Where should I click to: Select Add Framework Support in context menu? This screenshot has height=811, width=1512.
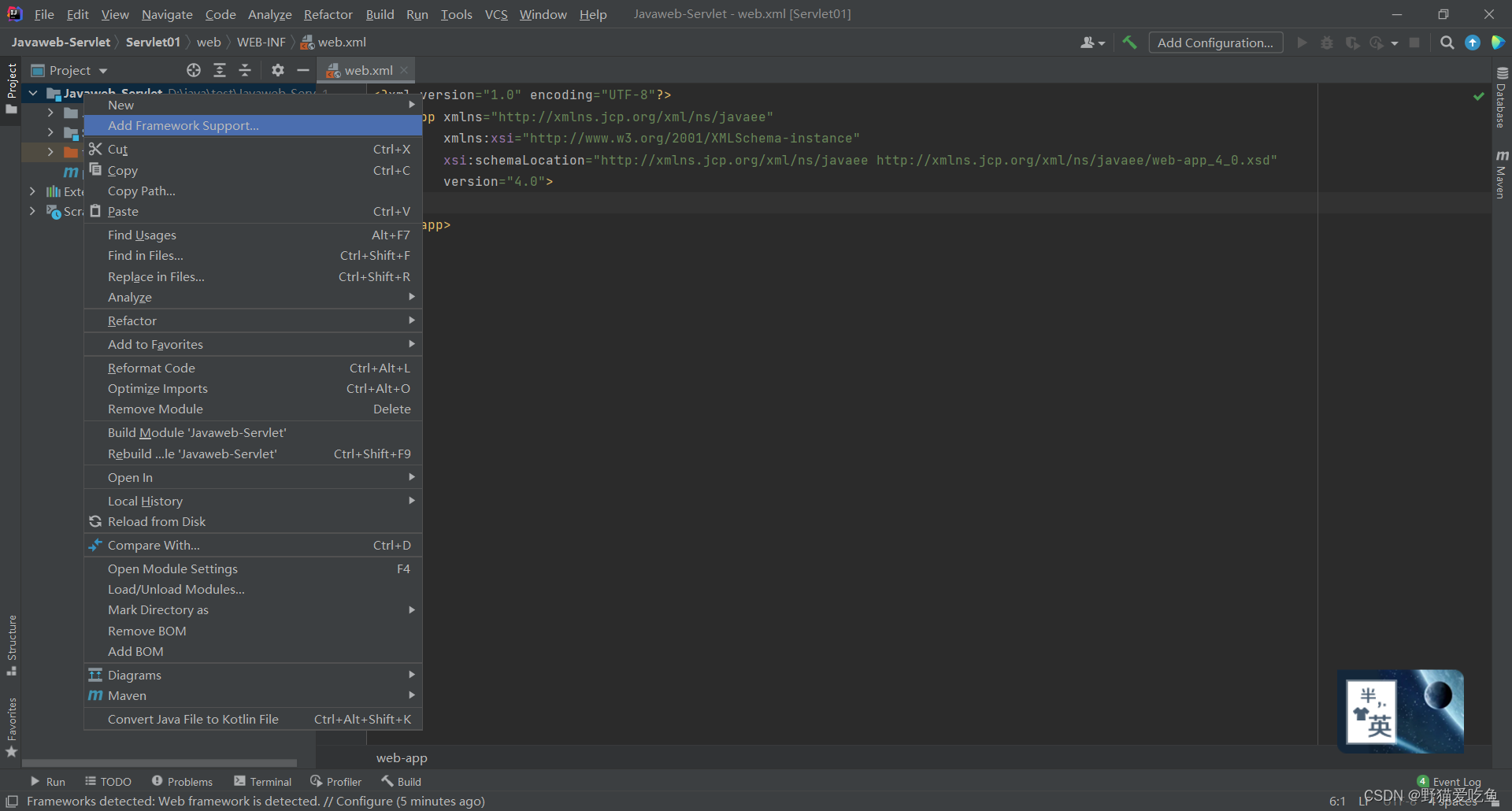tap(253, 125)
